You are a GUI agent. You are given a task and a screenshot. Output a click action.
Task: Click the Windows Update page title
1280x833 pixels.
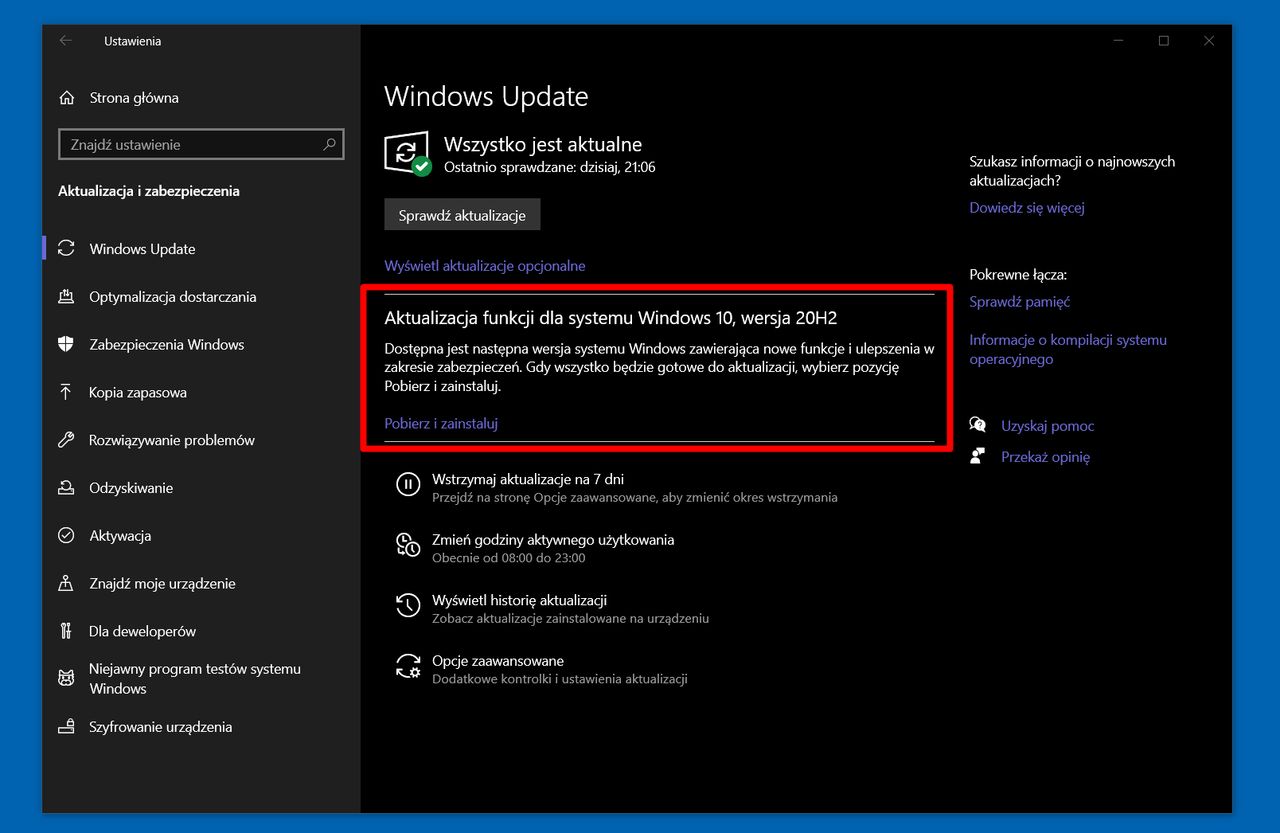coord(486,97)
